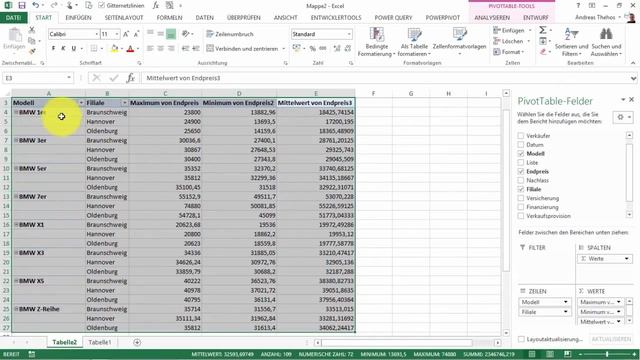The height and width of the screenshot is (360, 640).
Task: Open the DATEI tab
Action: pos(13,18)
